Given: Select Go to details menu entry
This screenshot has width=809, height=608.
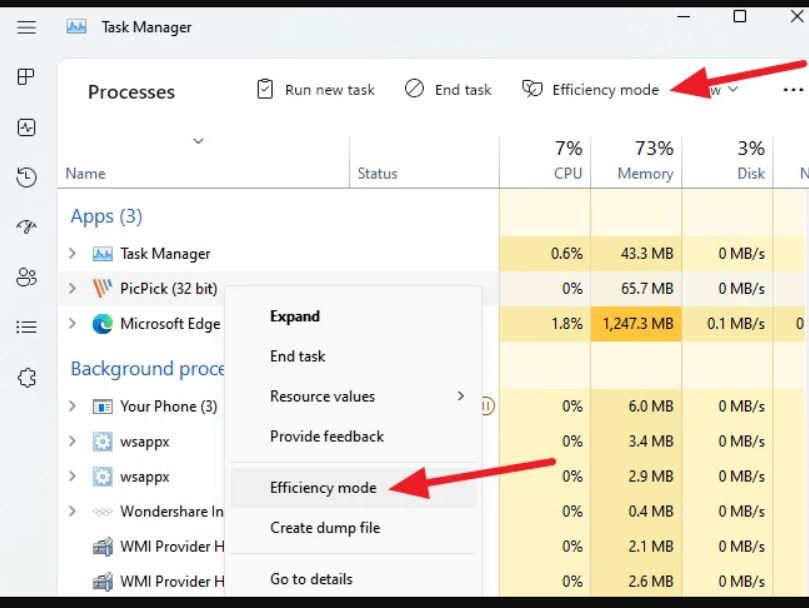Looking at the screenshot, I should coord(353,579).
